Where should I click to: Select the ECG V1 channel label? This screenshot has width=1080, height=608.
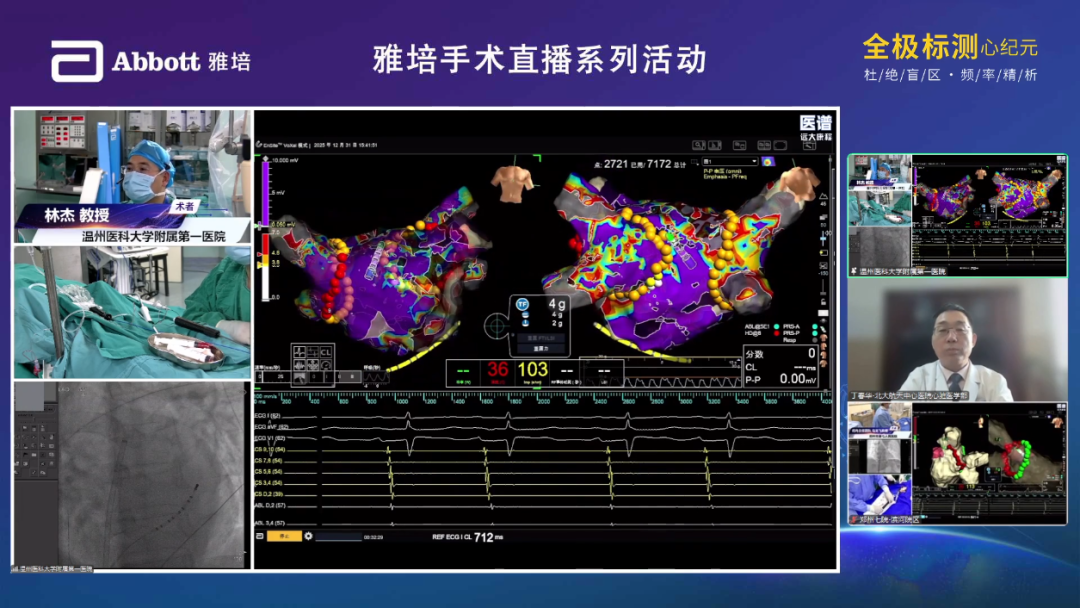tap(270, 438)
